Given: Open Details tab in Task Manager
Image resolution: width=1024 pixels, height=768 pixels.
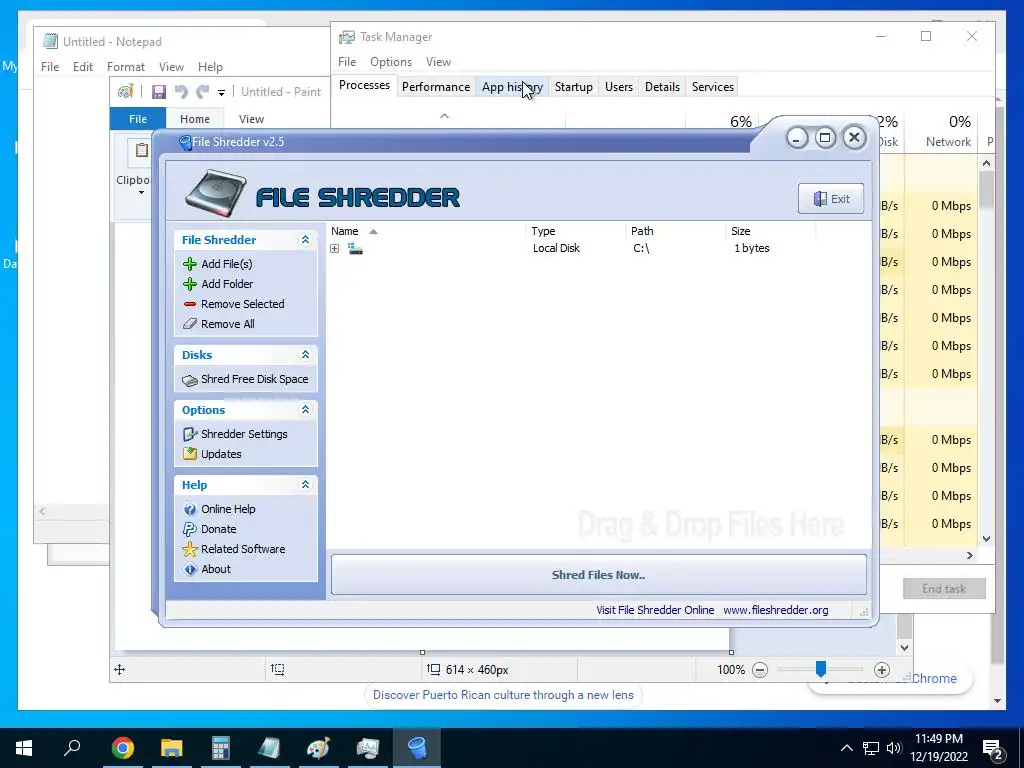Looking at the screenshot, I should [x=662, y=87].
